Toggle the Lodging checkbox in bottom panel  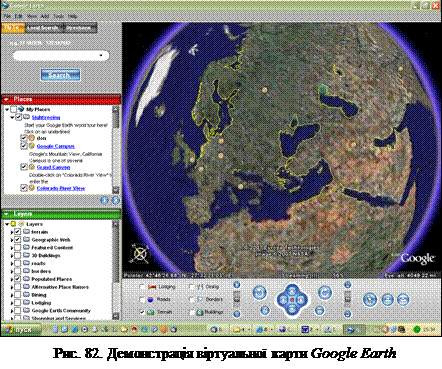point(142,287)
